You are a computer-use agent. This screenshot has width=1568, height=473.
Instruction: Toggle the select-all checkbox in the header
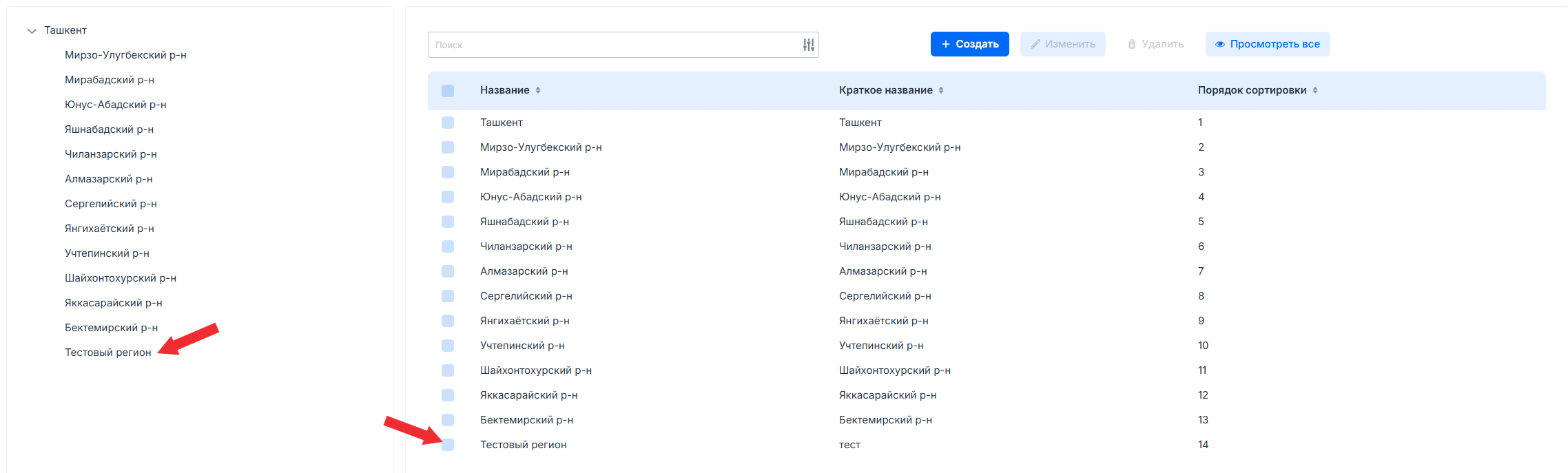pos(448,91)
